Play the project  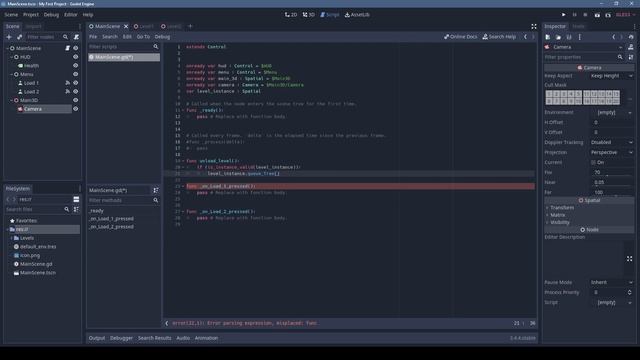[564, 15]
